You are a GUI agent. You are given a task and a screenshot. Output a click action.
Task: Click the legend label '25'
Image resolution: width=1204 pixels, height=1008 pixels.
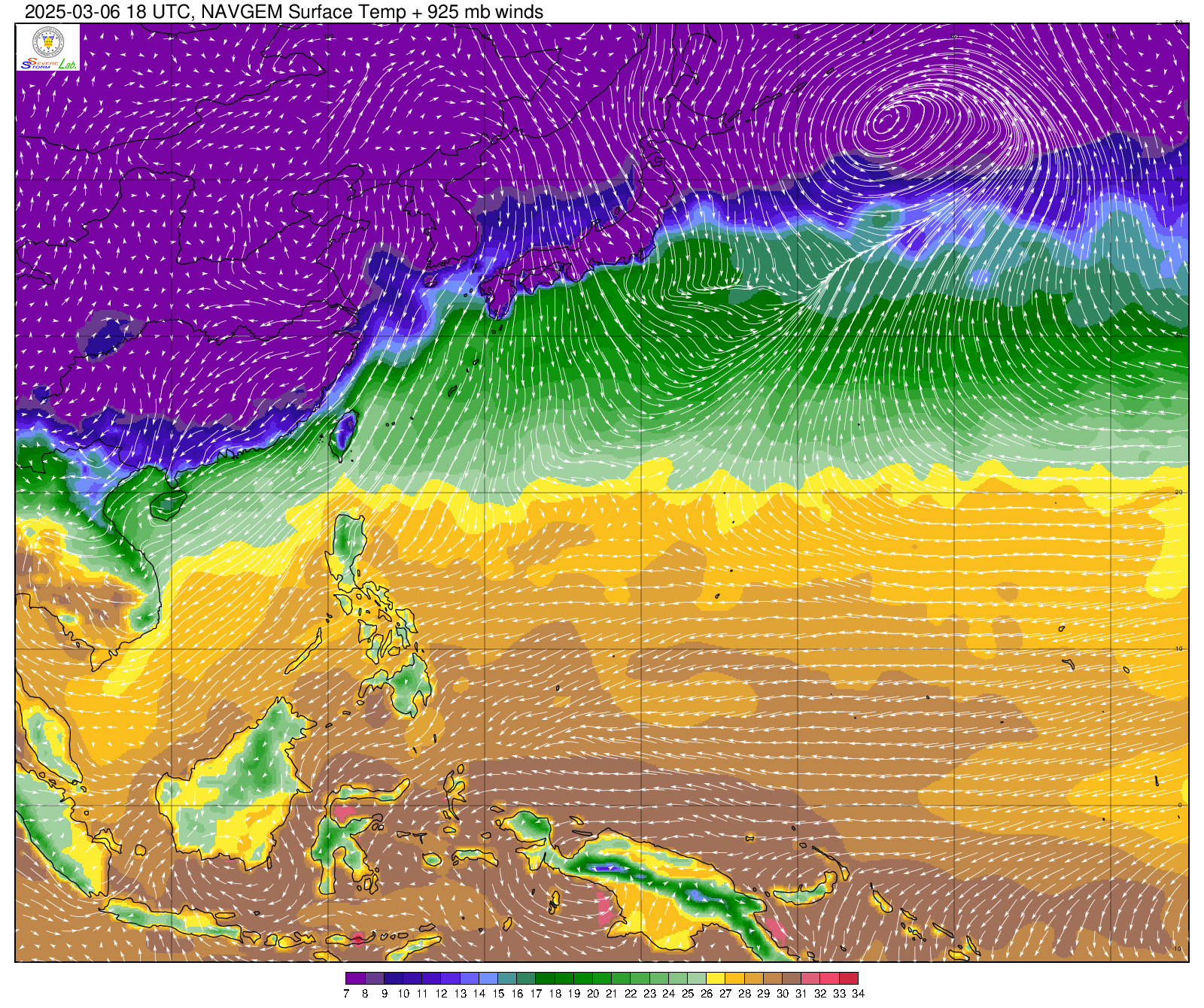coord(688,994)
